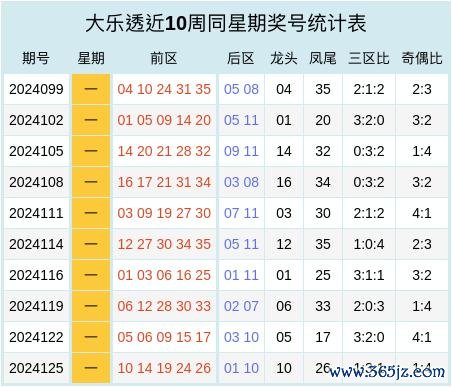The width and height of the screenshot is (452, 387).
Task: Select the 1:0:4 three-zone ratio cell
Action: [369, 244]
